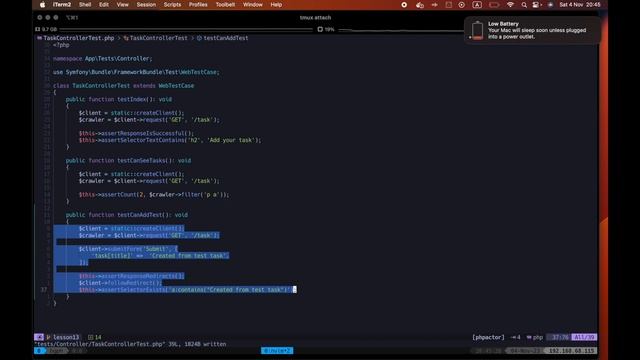The height and width of the screenshot is (360, 640).
Task: Click the date and time Sat 4 Nov
Action: (x=580, y=5)
